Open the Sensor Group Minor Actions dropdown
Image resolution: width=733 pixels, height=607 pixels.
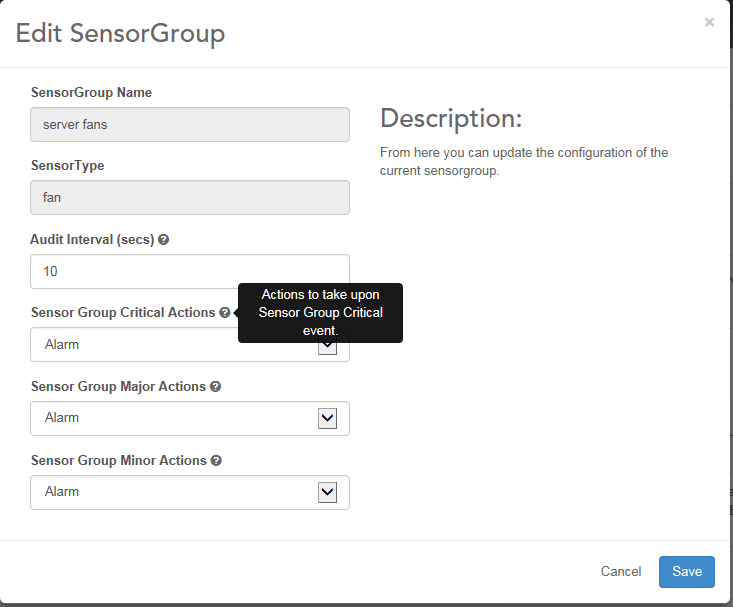(x=327, y=492)
